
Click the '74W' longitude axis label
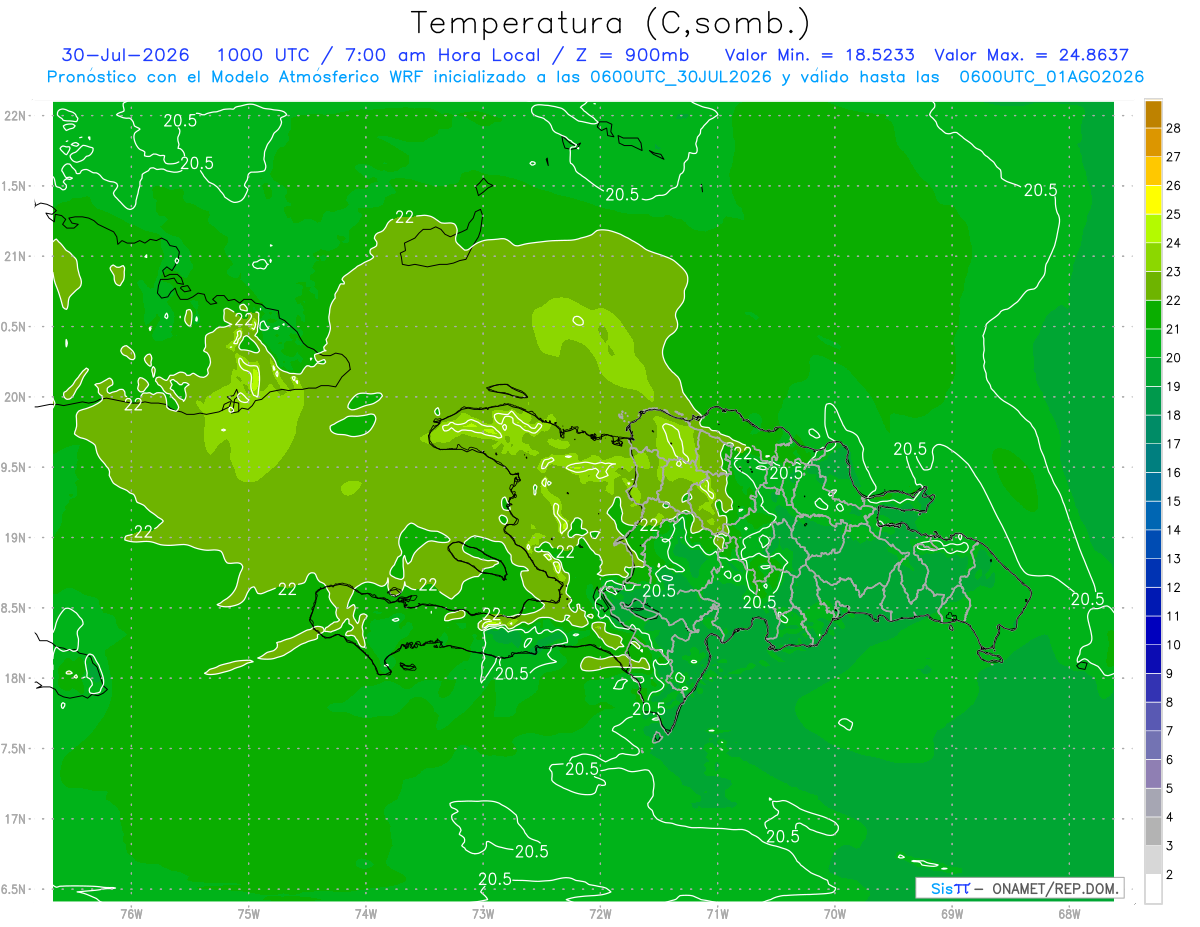[365, 913]
